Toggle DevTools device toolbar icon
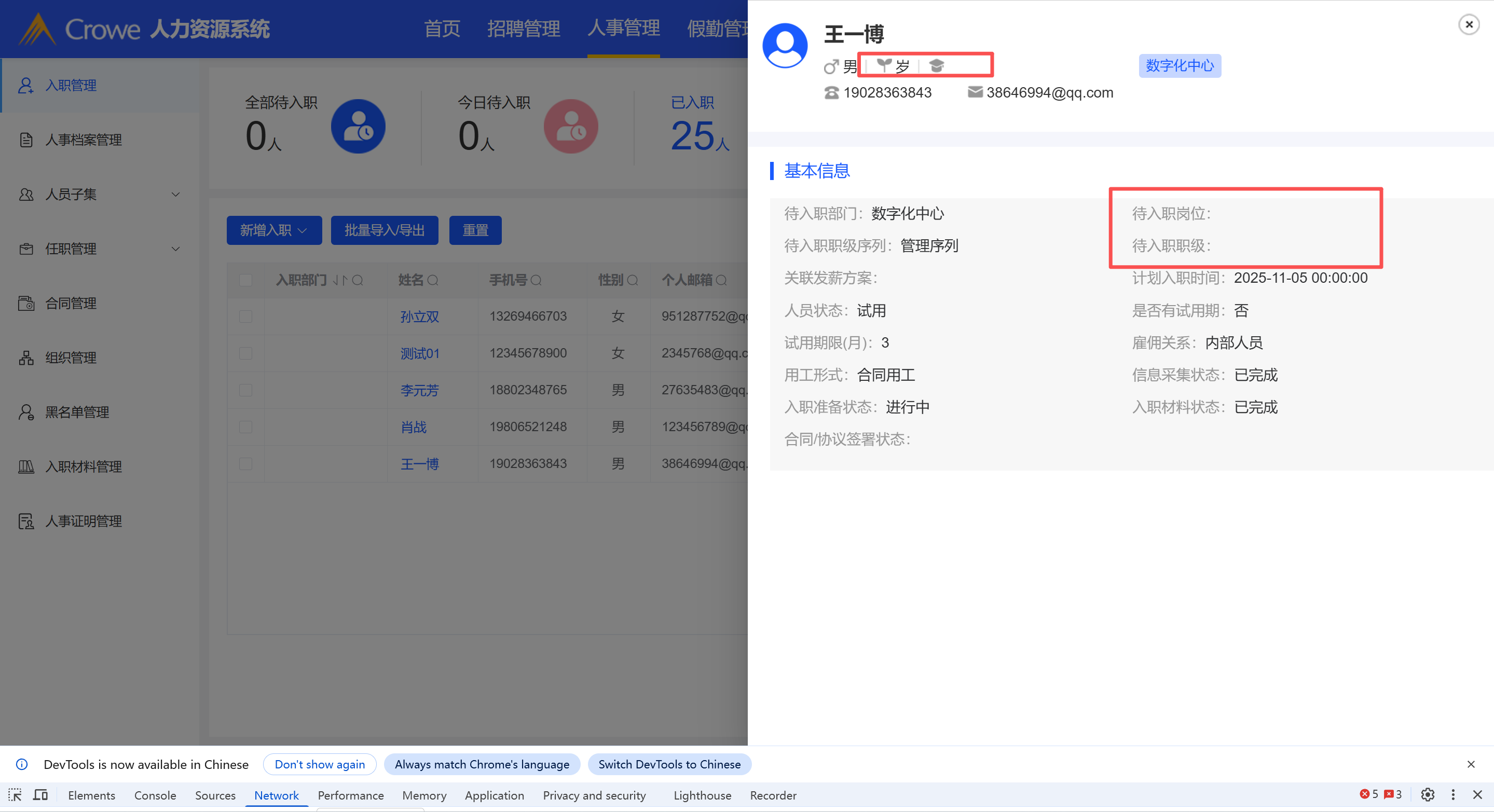 pyautogui.click(x=40, y=795)
